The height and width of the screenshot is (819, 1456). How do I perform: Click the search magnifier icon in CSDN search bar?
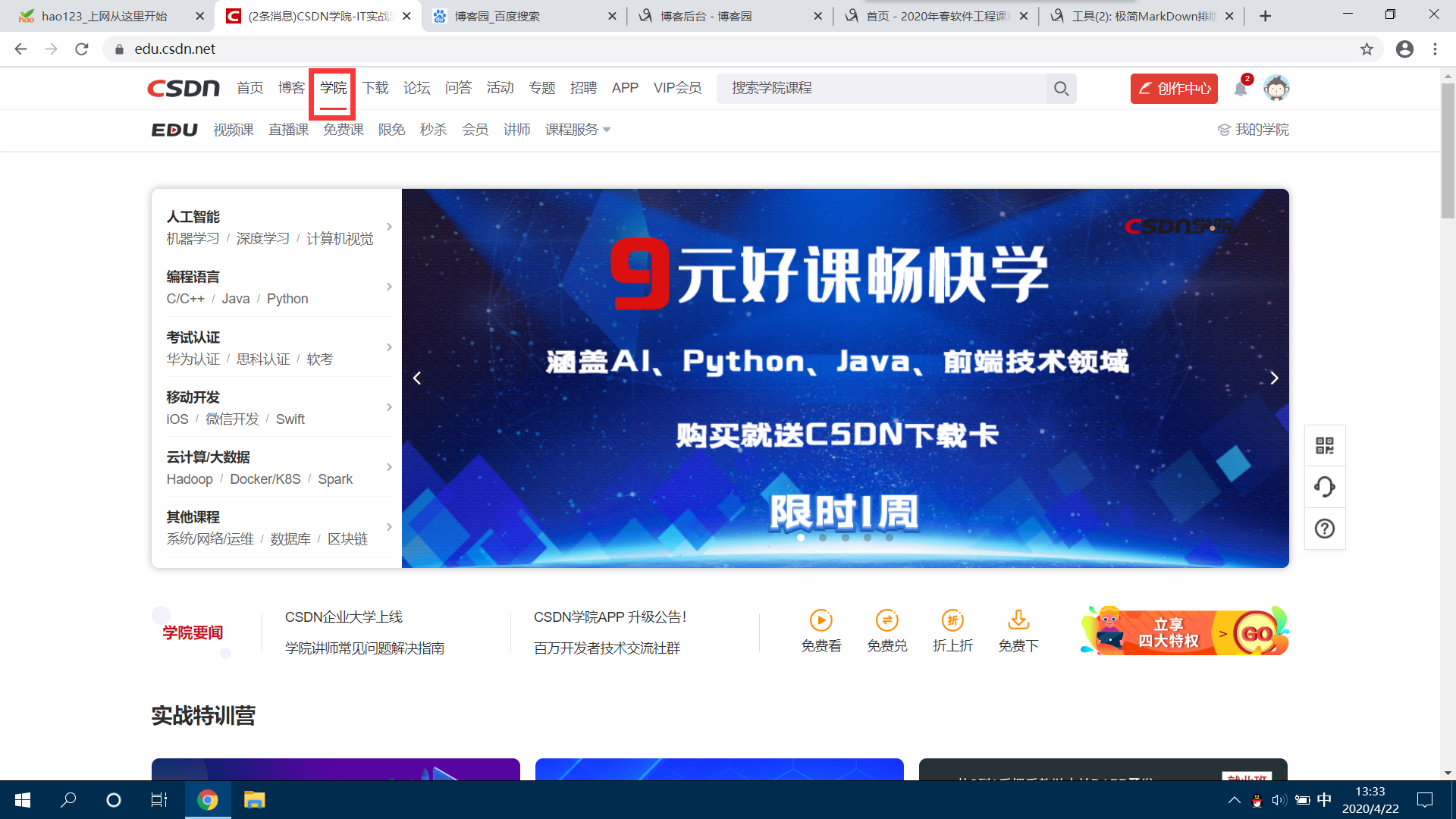point(1061,89)
